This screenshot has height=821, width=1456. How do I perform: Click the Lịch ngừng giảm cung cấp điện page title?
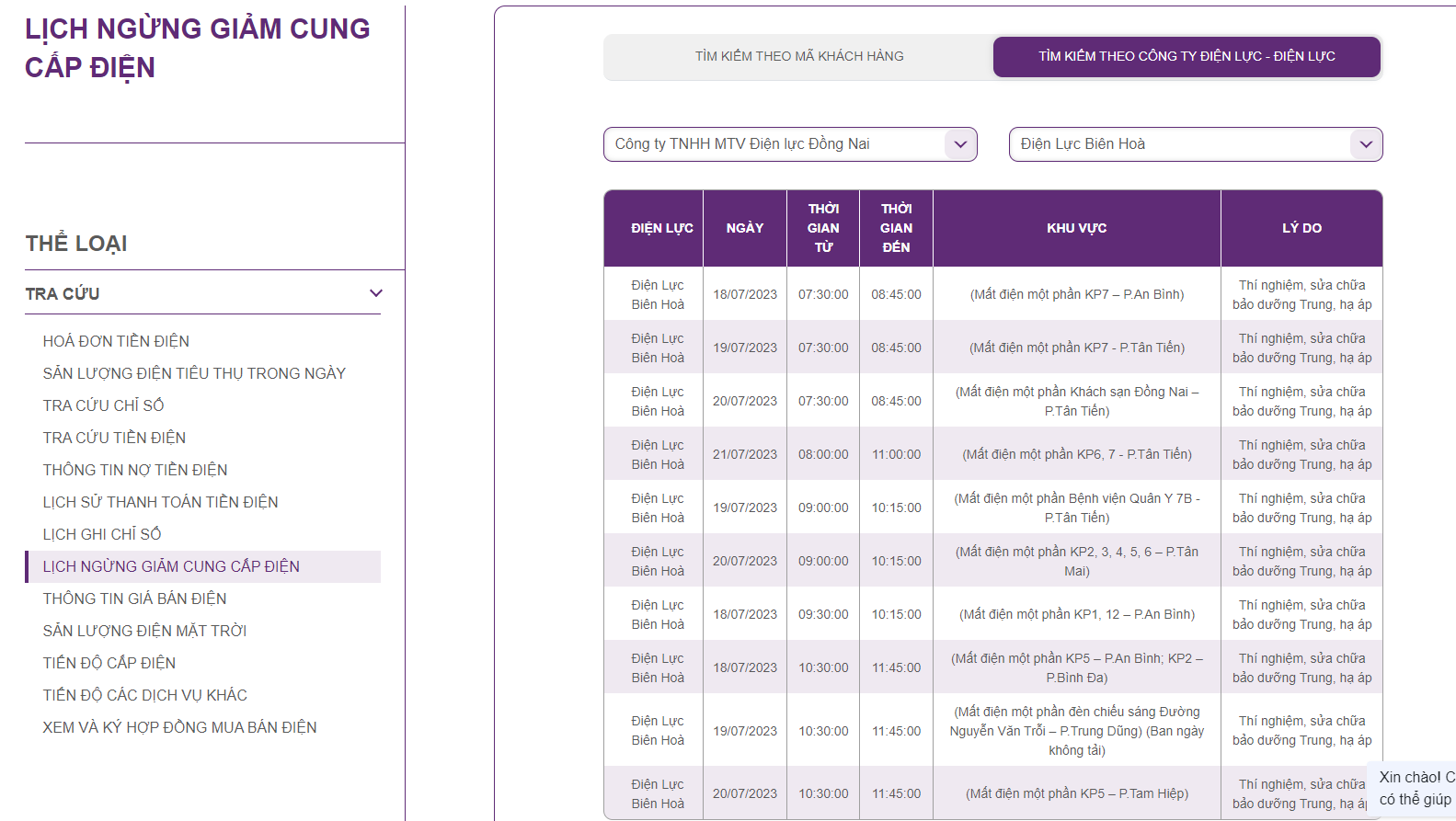[197, 48]
